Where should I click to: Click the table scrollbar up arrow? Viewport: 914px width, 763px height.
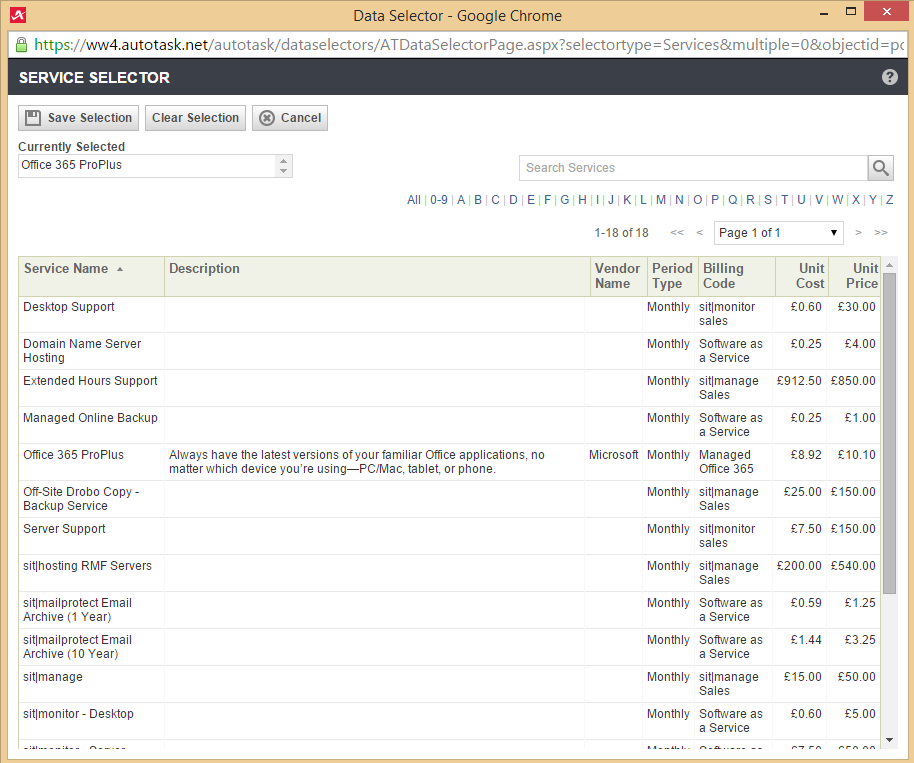point(889,265)
